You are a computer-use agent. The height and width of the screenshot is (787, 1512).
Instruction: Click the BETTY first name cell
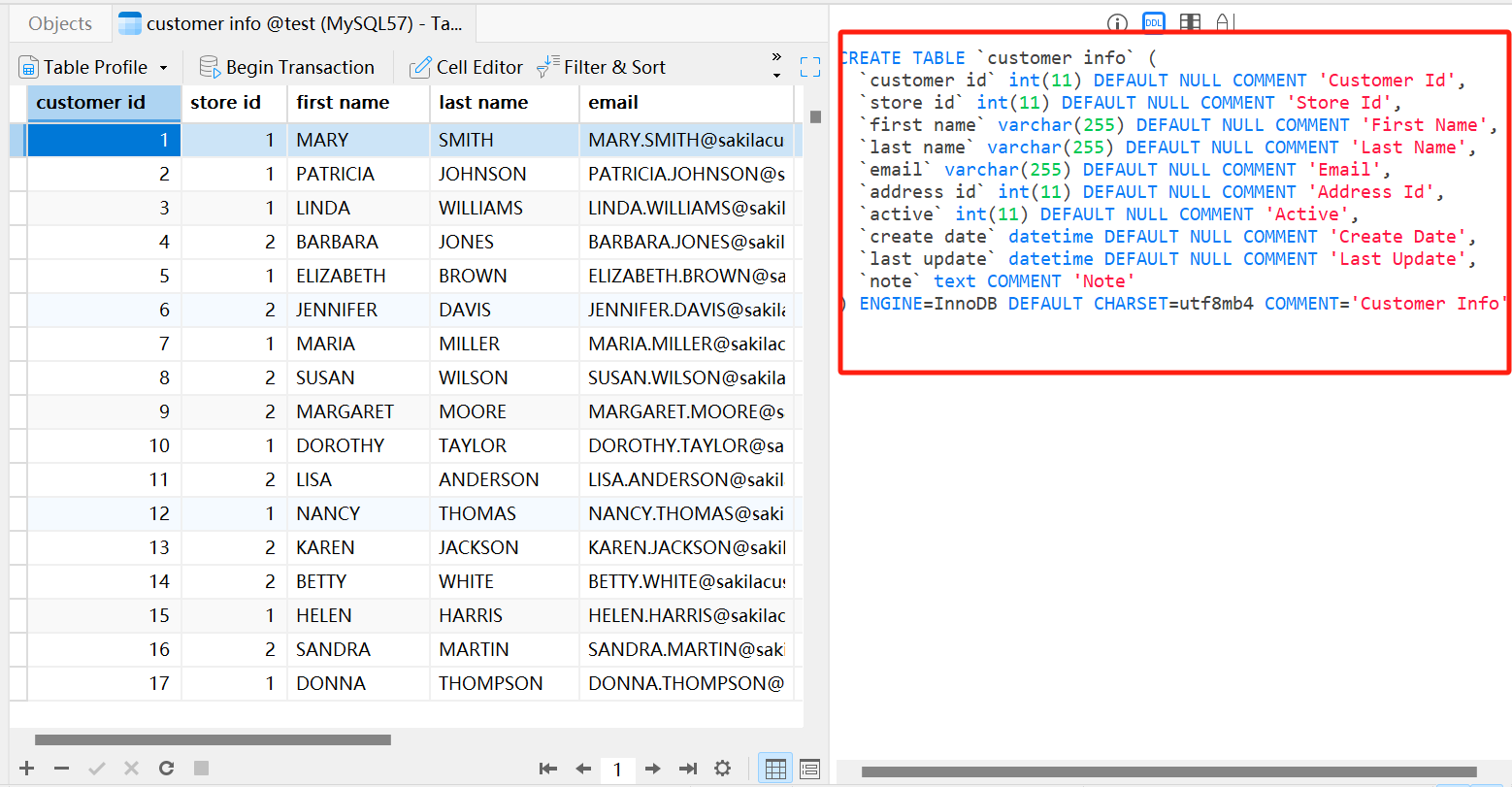click(358, 581)
